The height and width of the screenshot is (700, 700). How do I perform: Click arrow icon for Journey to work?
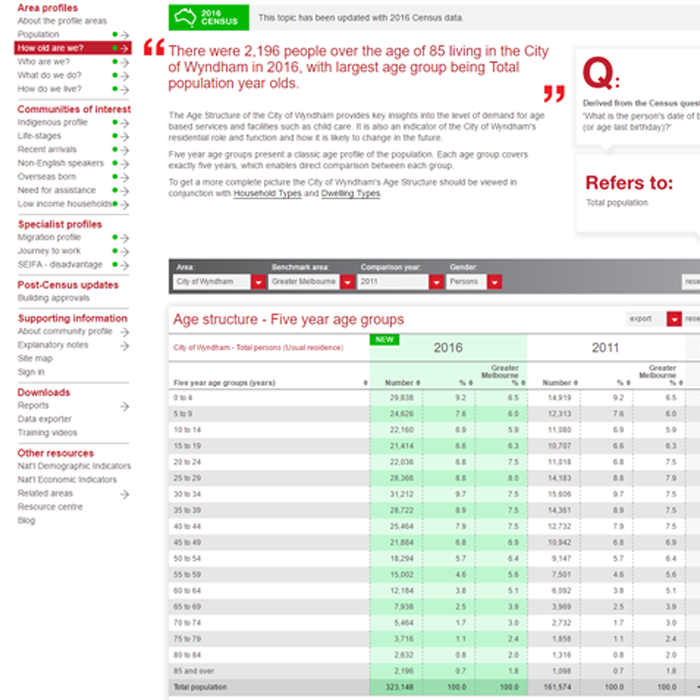[x=125, y=251]
